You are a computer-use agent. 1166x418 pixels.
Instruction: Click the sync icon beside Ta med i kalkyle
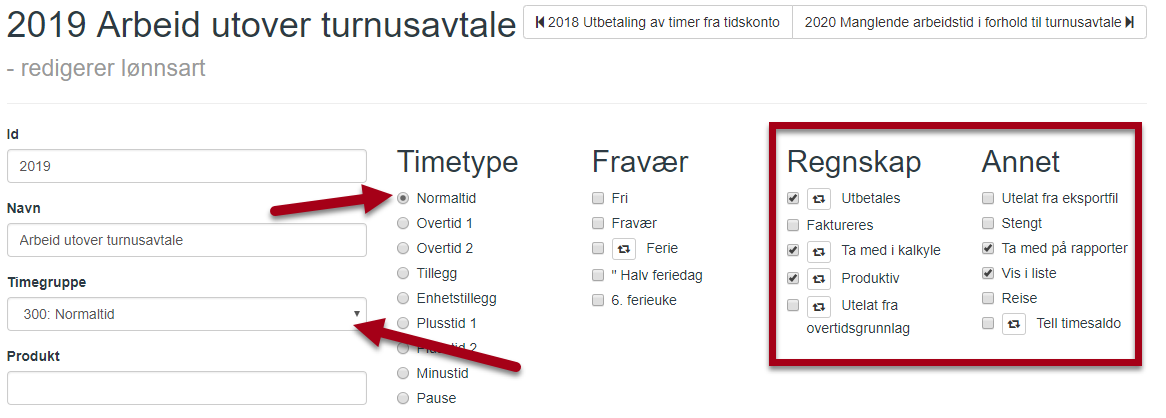[x=819, y=251]
